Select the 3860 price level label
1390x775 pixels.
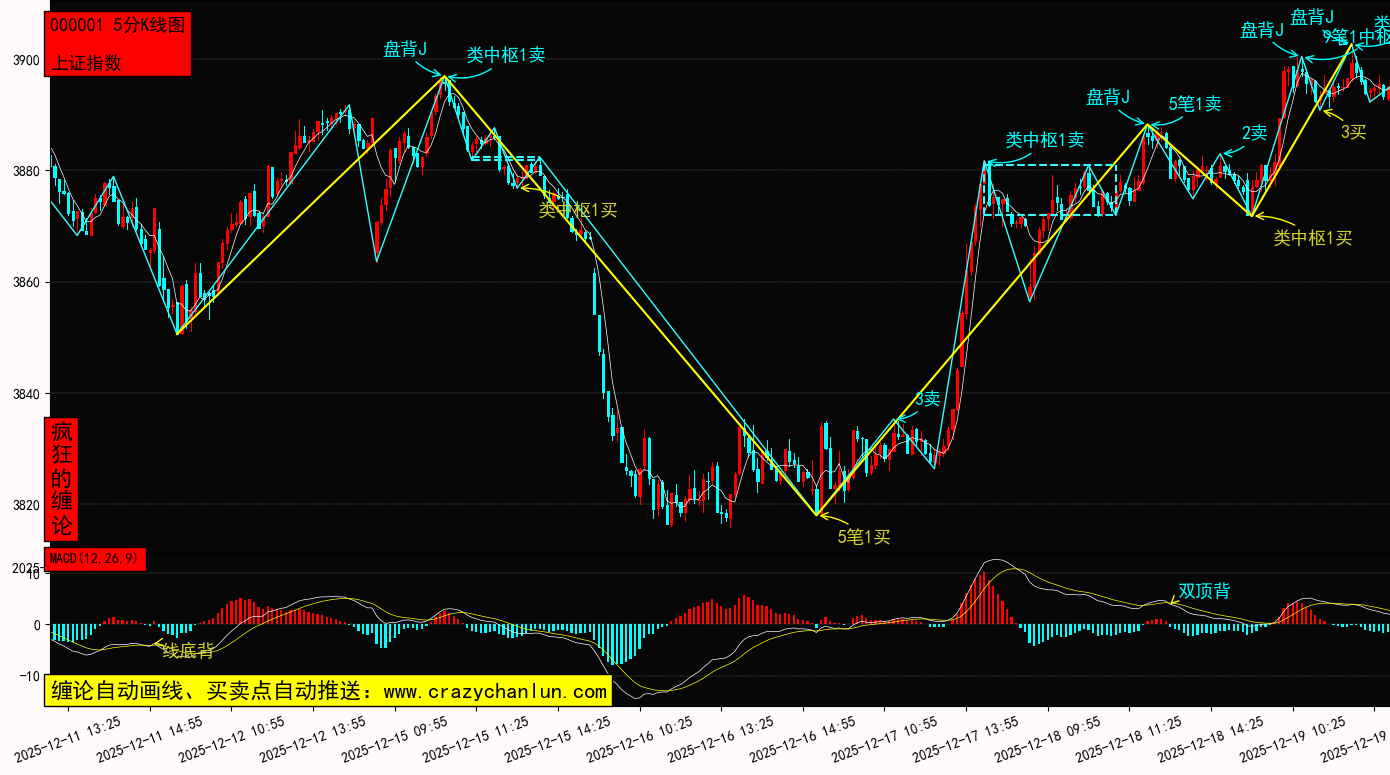(26, 283)
